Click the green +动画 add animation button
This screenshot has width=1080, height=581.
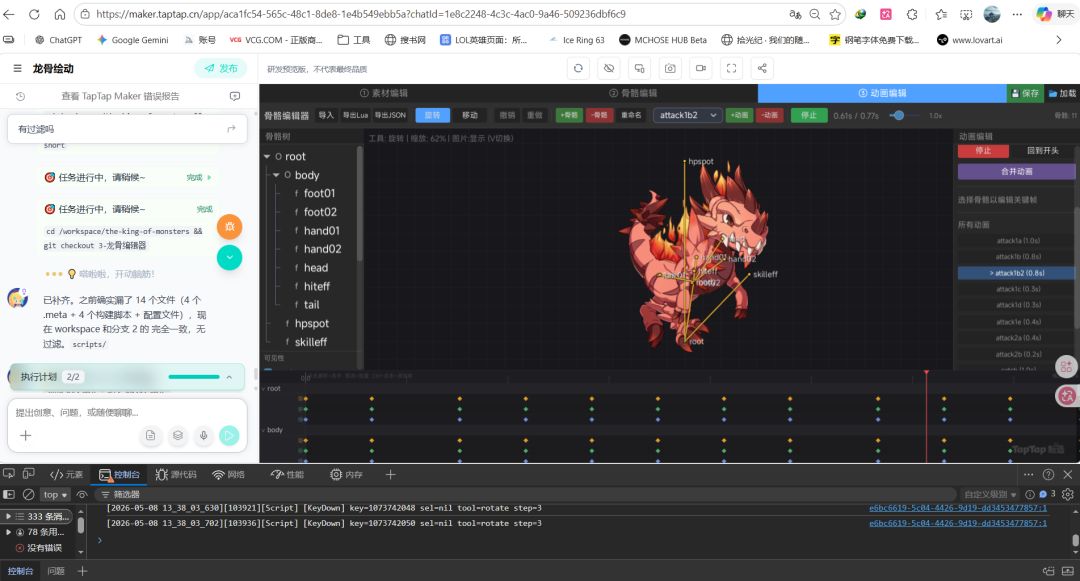pyautogui.click(x=740, y=115)
